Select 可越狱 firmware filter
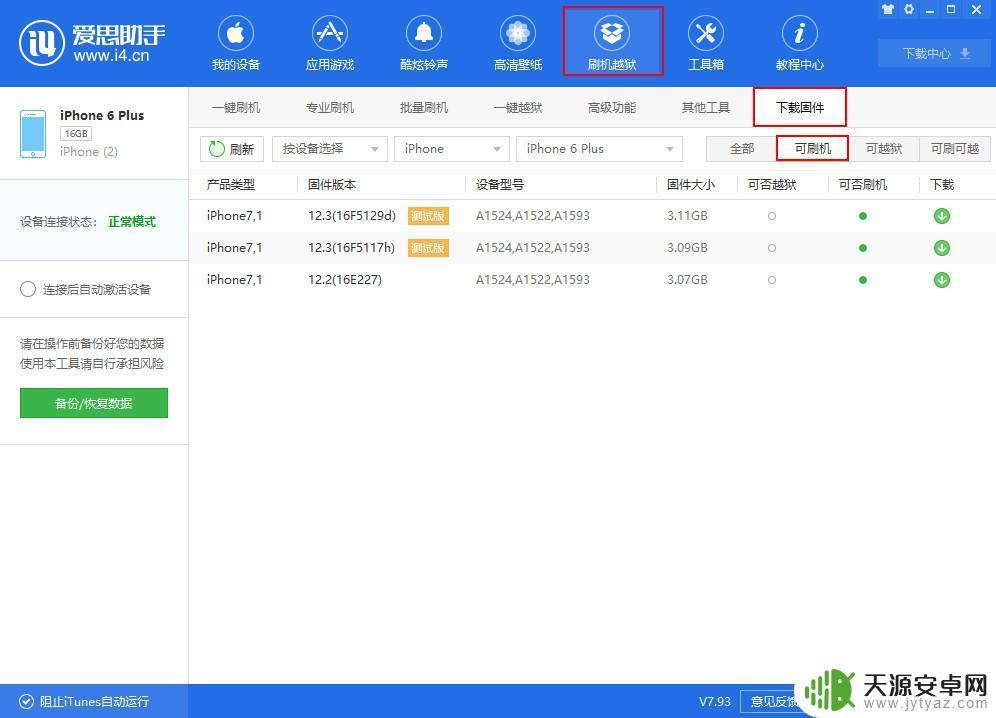The image size is (996, 718). 884,149
